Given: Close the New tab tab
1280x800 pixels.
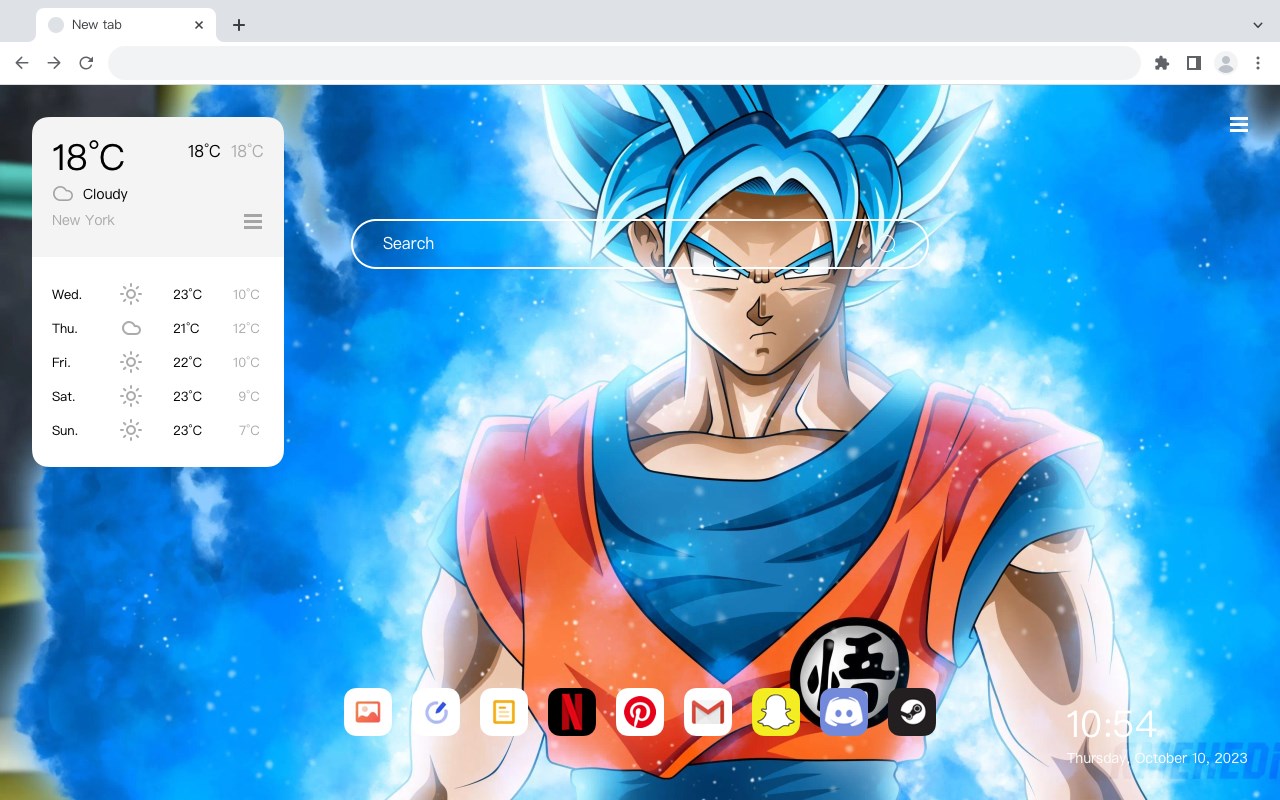Looking at the screenshot, I should pos(200,25).
